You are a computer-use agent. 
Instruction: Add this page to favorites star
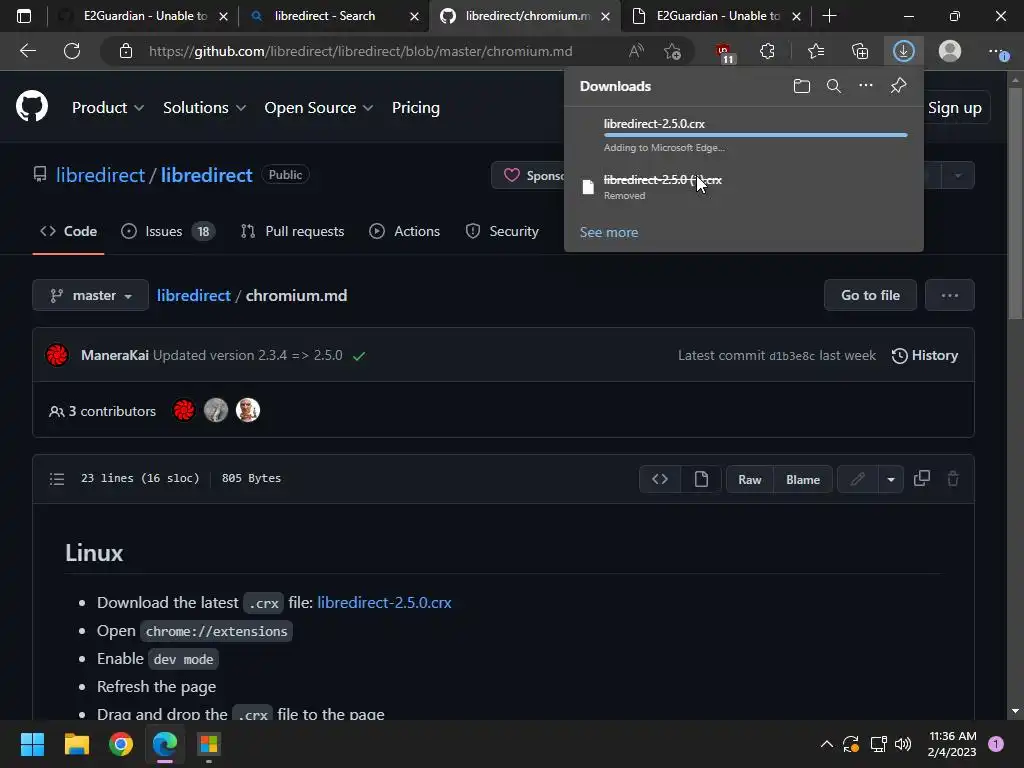pos(672,51)
